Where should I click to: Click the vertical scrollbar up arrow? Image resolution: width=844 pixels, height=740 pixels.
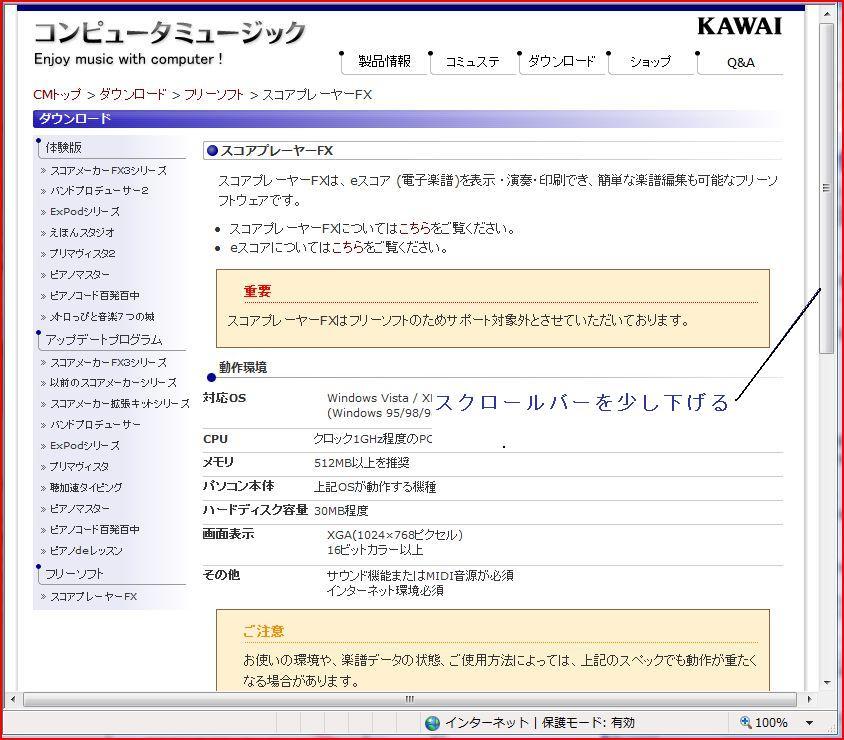(x=826, y=14)
